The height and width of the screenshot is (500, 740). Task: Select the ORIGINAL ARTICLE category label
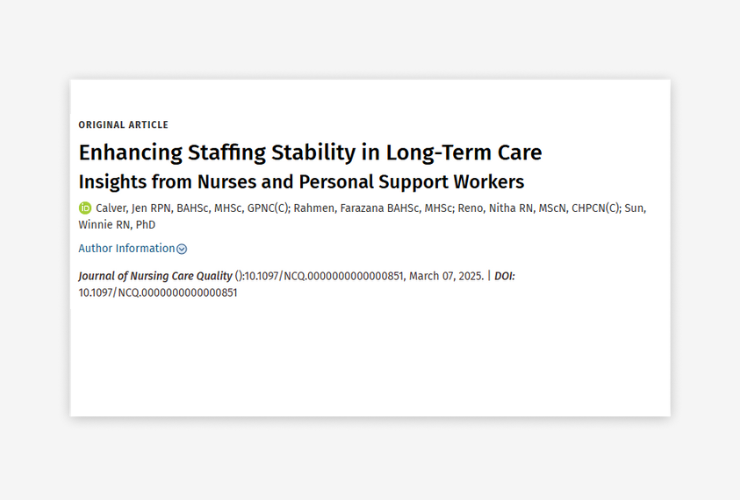click(123, 125)
